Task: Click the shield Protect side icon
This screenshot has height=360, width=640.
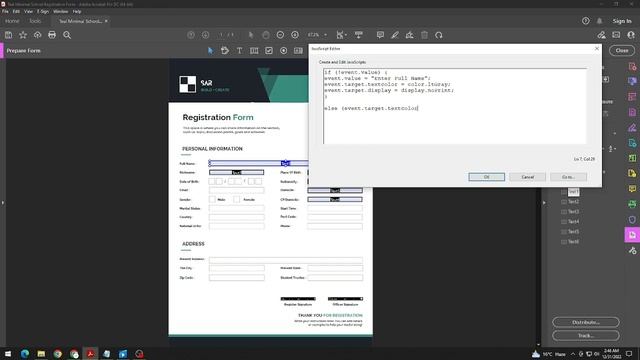Action: tap(632, 220)
